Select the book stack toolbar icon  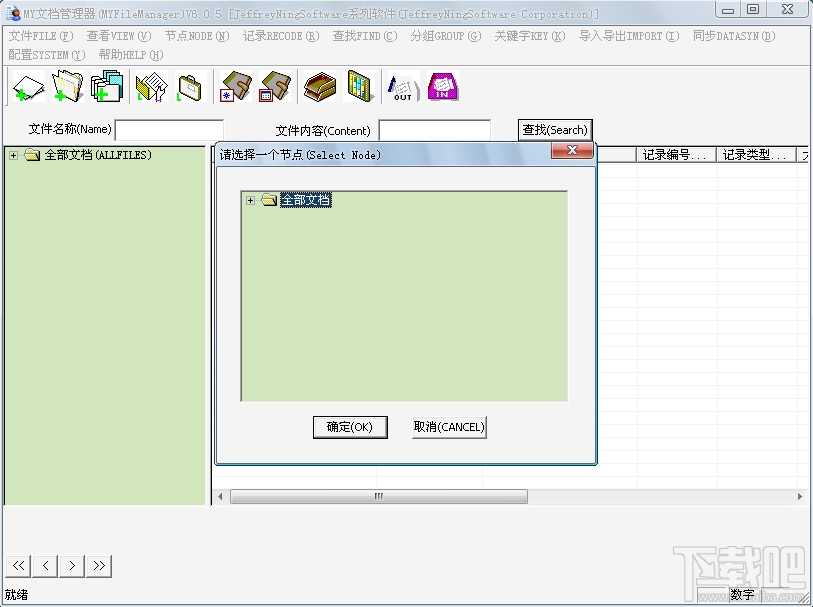[x=318, y=87]
